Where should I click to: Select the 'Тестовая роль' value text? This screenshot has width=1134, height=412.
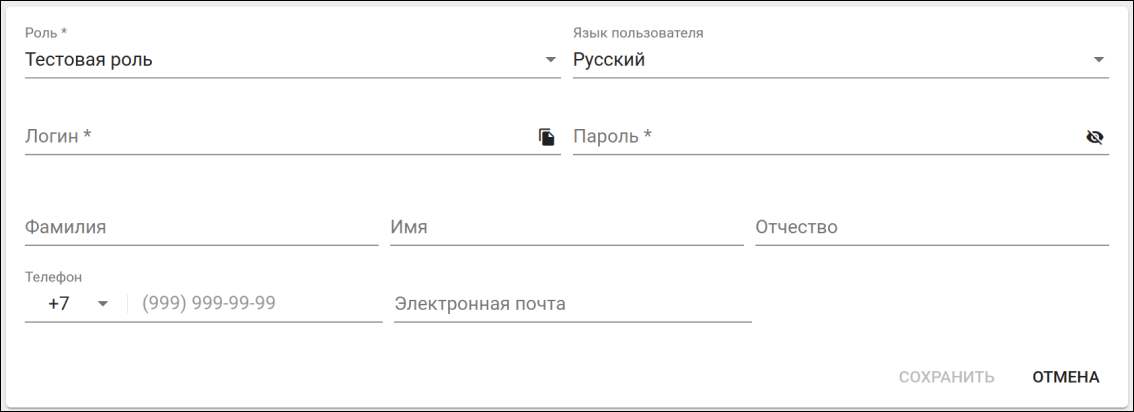coord(89,60)
